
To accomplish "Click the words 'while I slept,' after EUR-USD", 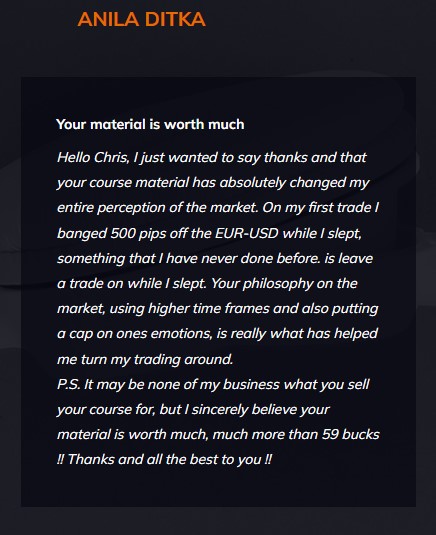I will 322,234.
